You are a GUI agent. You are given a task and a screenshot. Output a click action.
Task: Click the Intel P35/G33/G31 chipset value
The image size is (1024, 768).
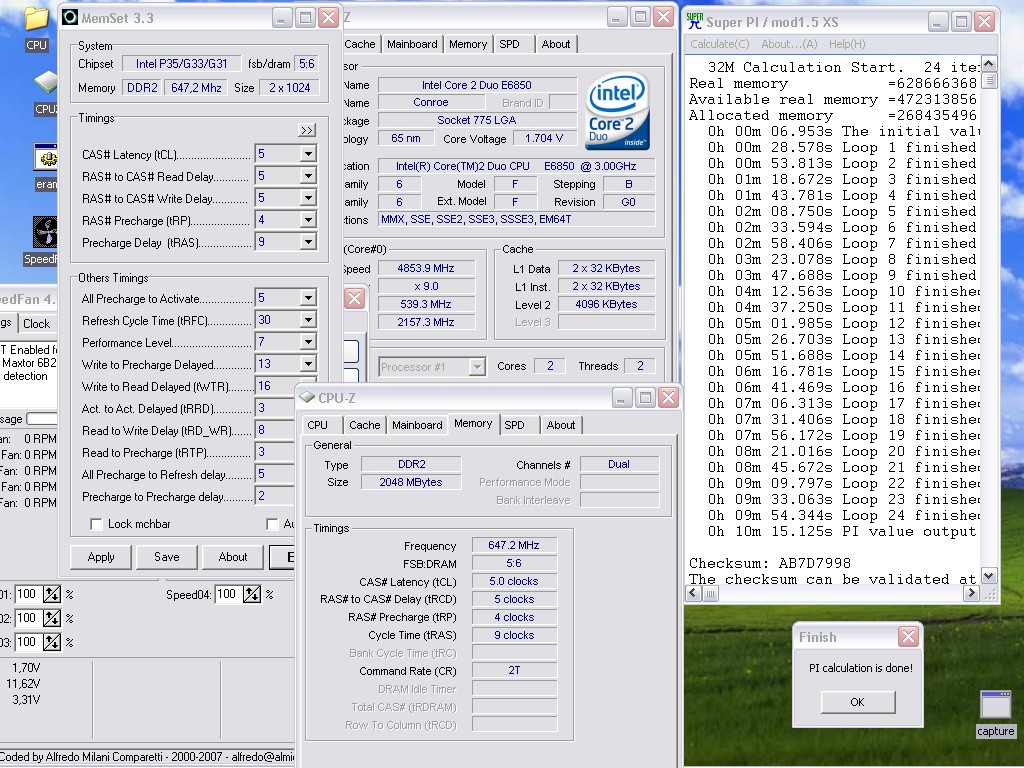click(182, 64)
